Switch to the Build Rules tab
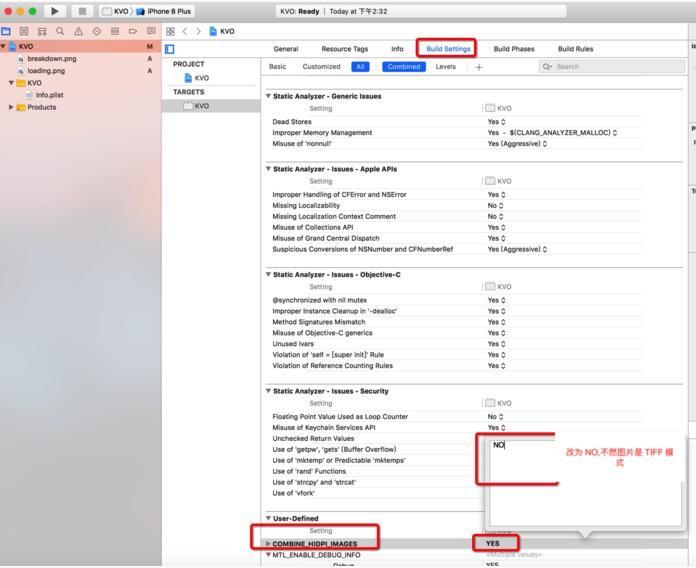This screenshot has width=696, height=568. click(x=575, y=49)
